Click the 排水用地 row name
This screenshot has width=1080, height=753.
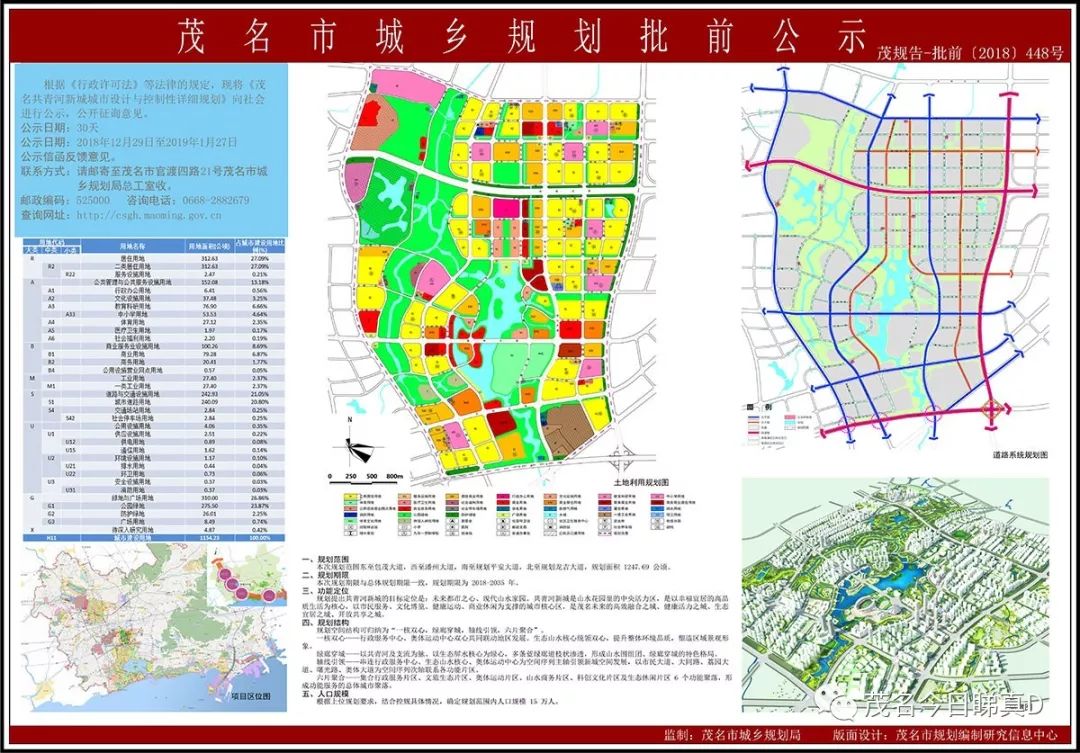[132, 466]
